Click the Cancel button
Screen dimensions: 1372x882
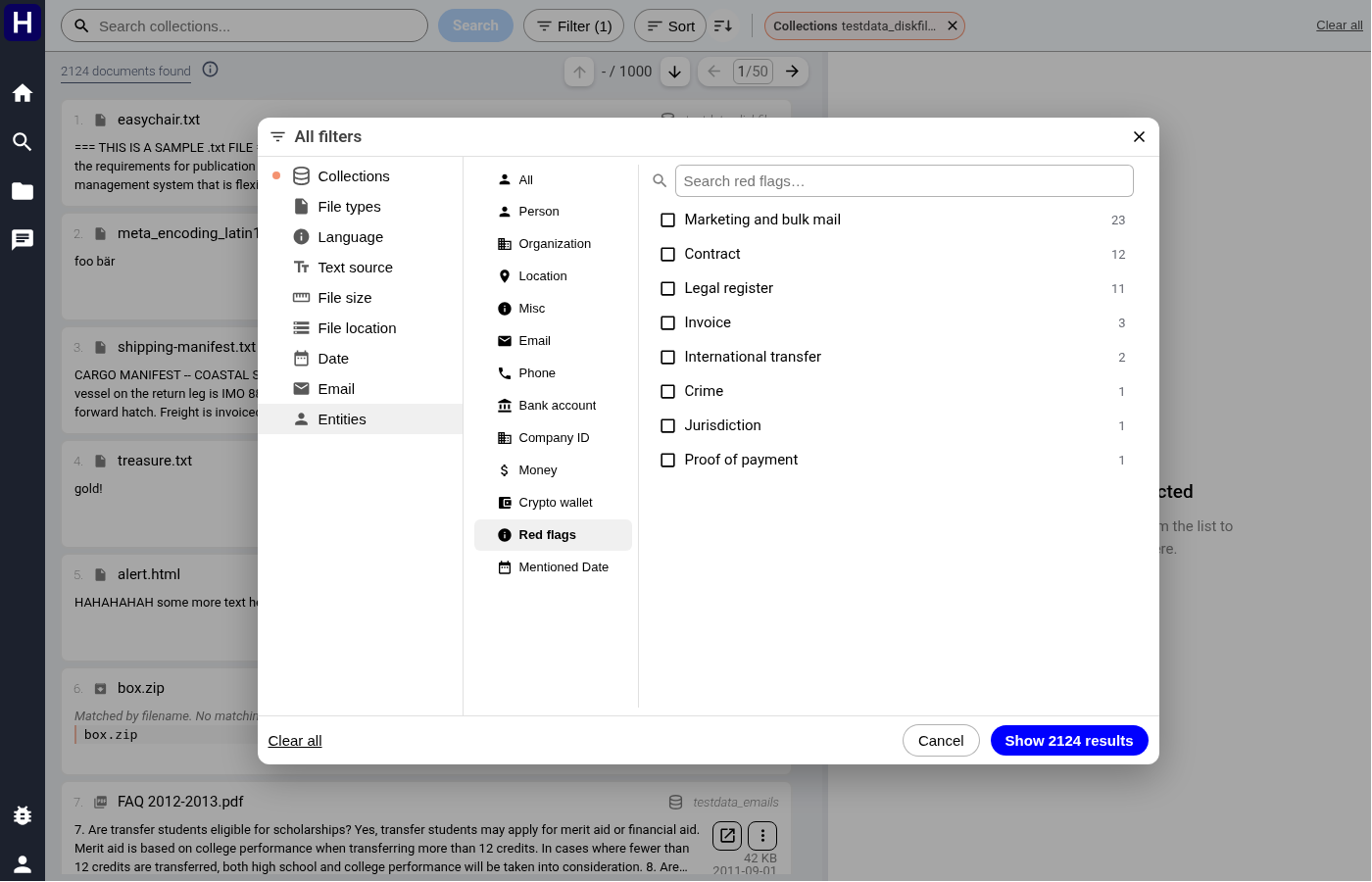tap(941, 741)
